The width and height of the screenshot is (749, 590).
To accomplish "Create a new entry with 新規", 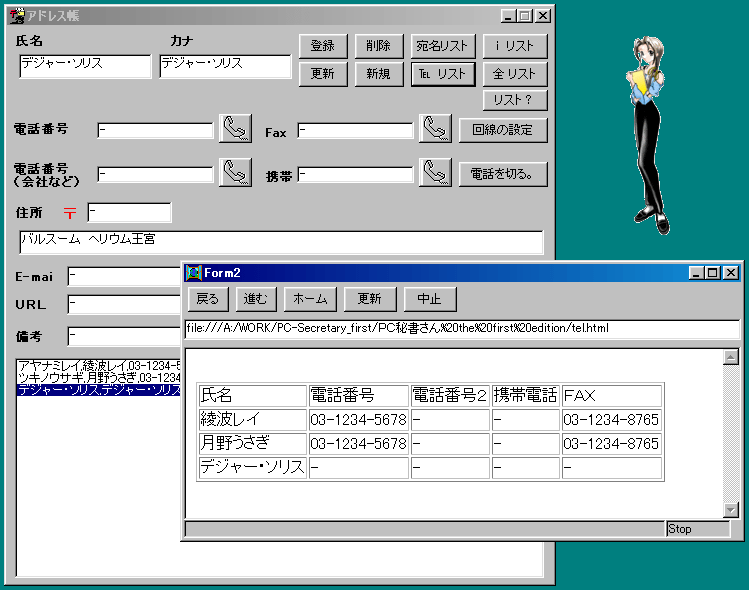I will 379,74.
